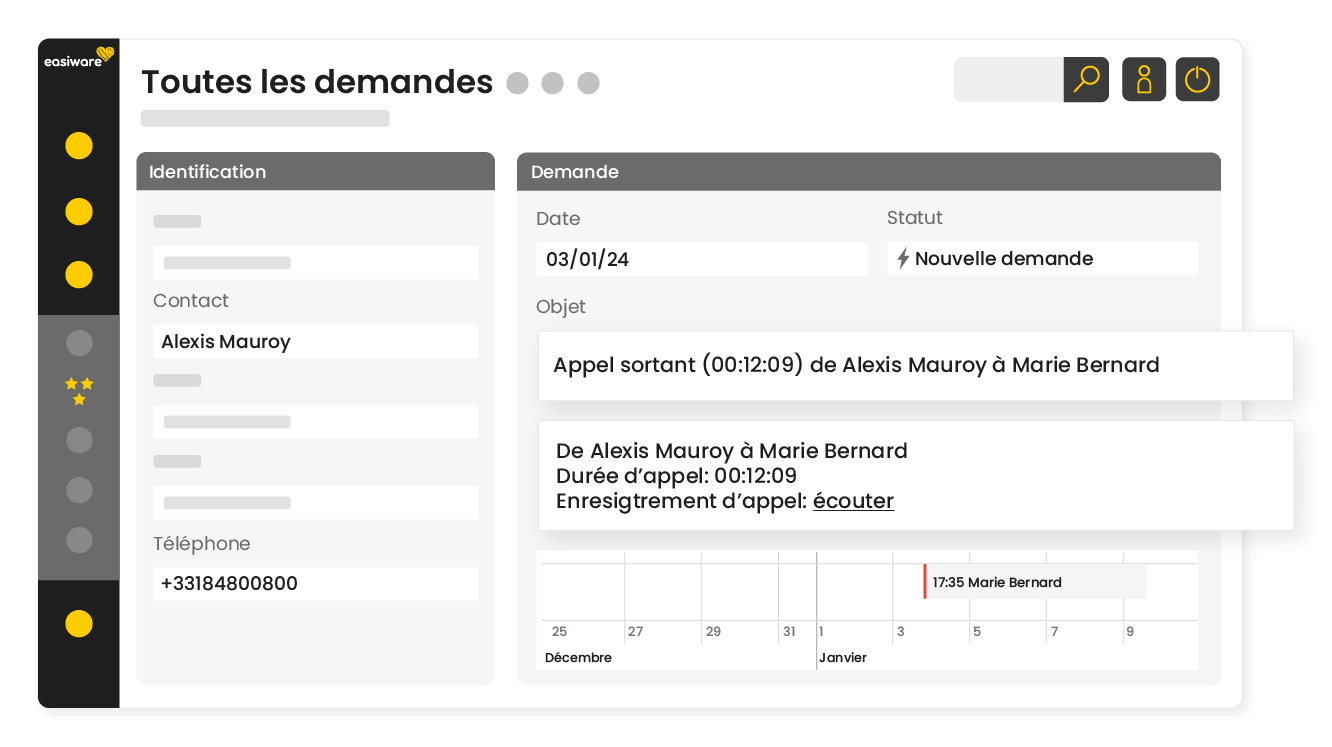Open the écouter call recording link
This screenshot has width=1332, height=747.
click(x=853, y=500)
